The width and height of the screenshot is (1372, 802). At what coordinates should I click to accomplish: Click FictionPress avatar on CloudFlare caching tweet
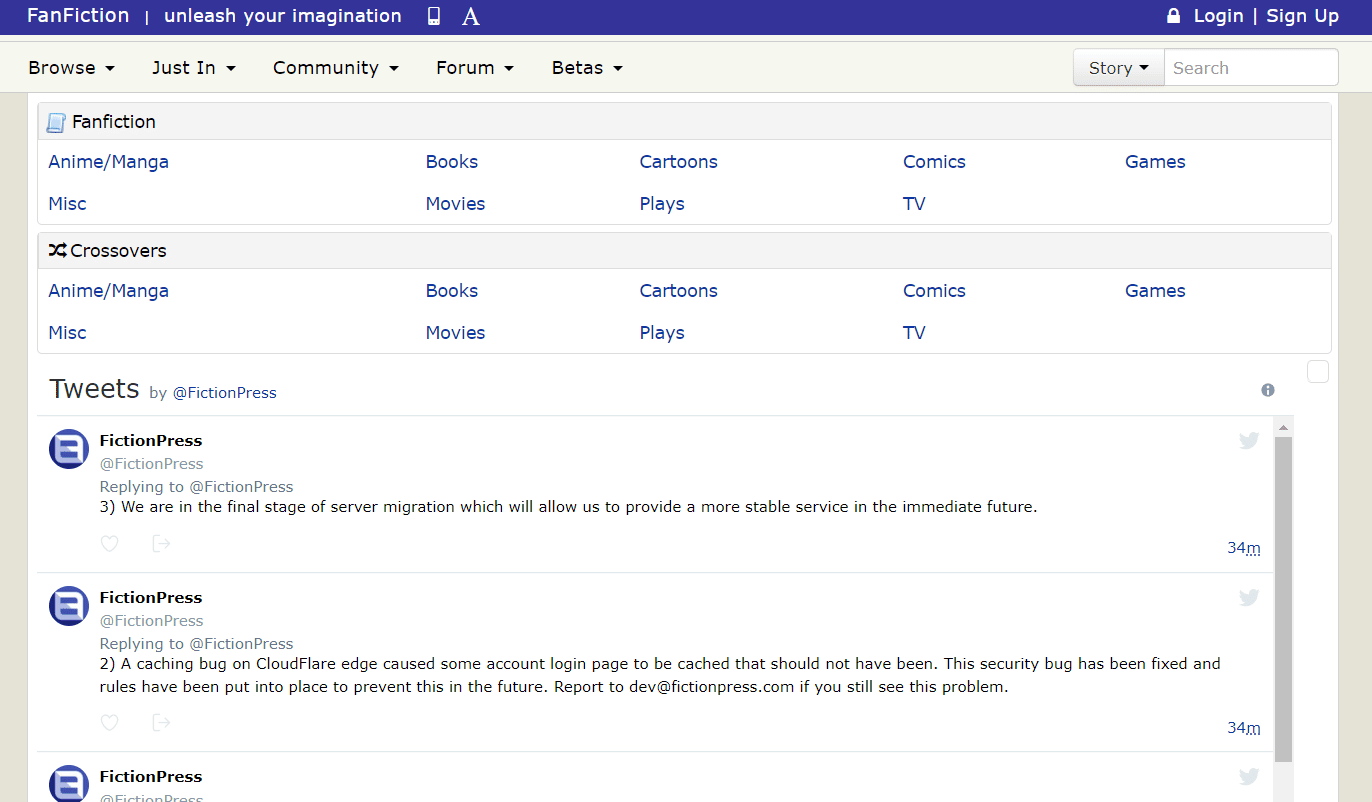coord(69,606)
